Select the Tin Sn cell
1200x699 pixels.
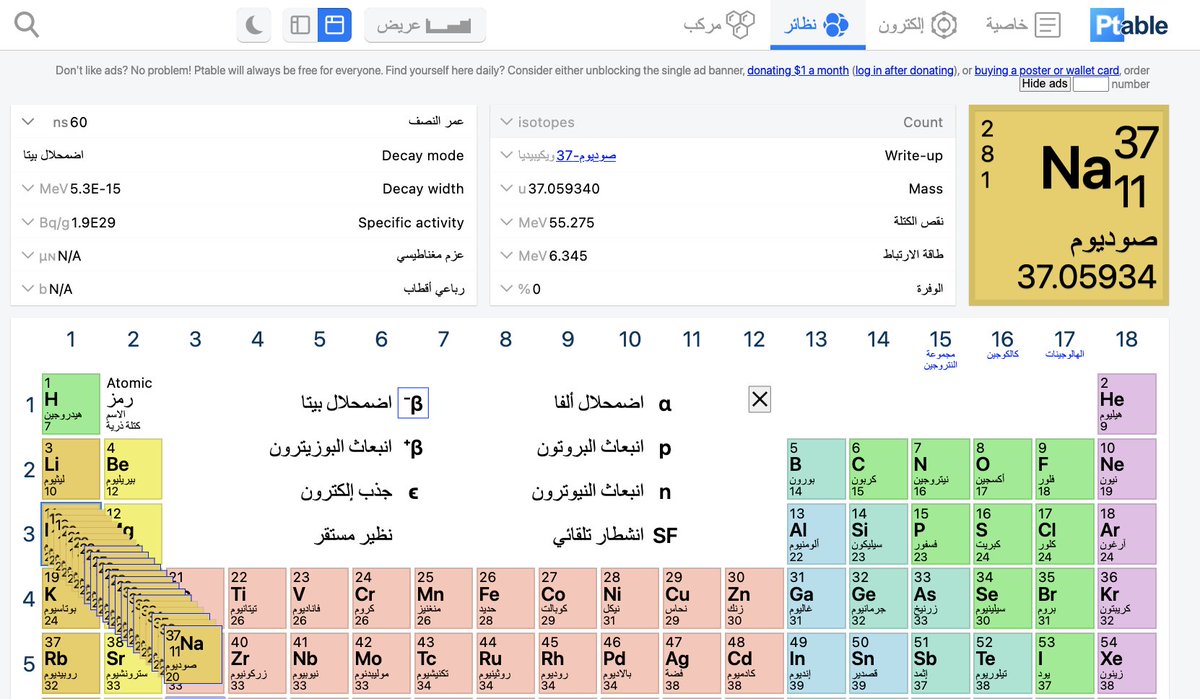(x=878, y=663)
